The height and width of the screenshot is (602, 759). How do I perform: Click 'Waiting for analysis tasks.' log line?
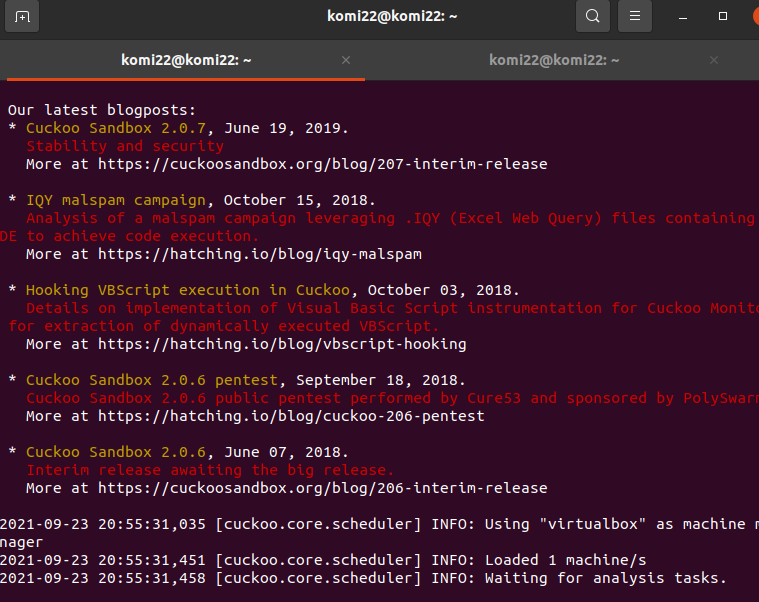[x=364, y=578]
